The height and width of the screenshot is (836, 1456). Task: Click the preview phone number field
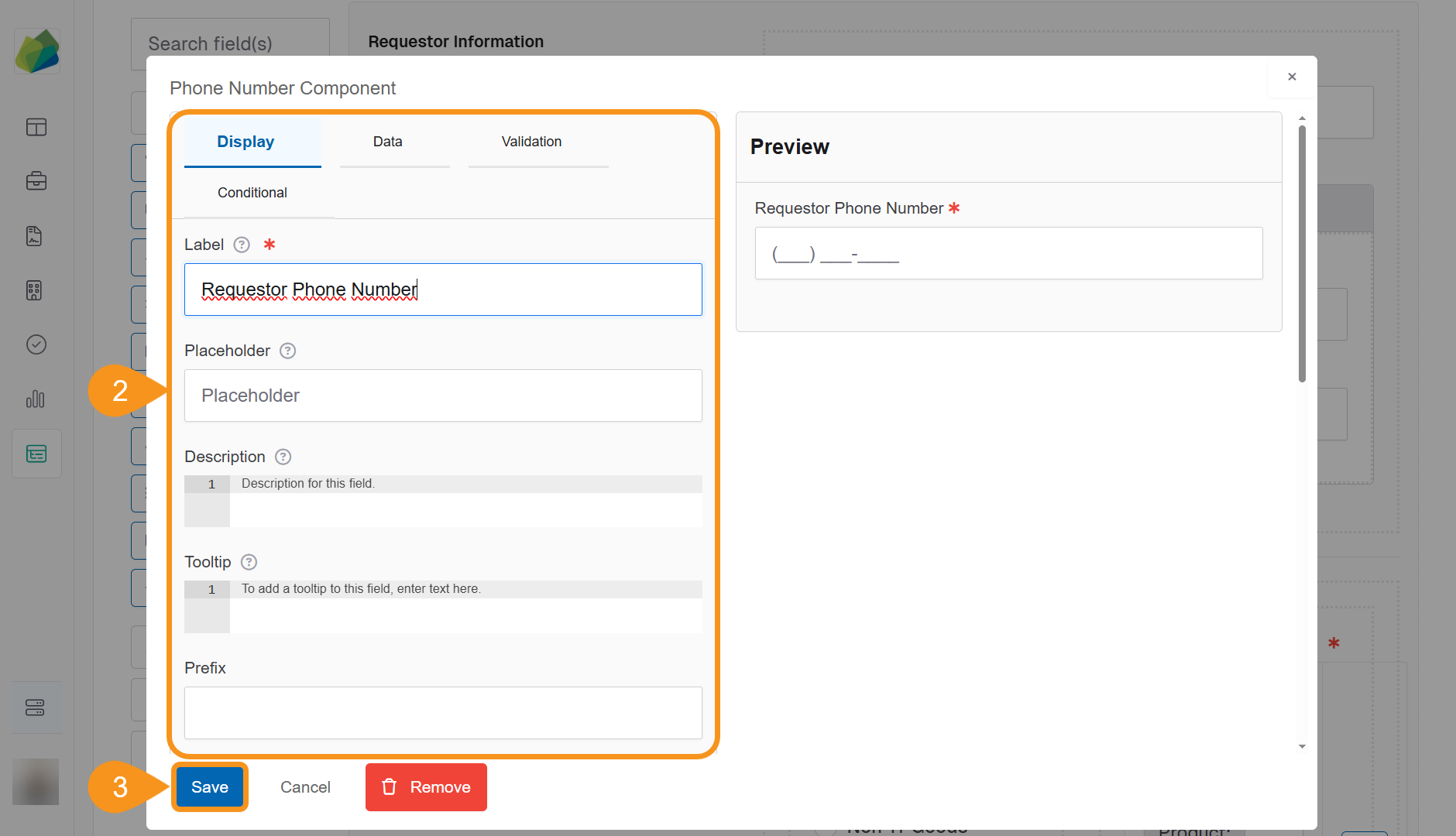coord(1008,253)
